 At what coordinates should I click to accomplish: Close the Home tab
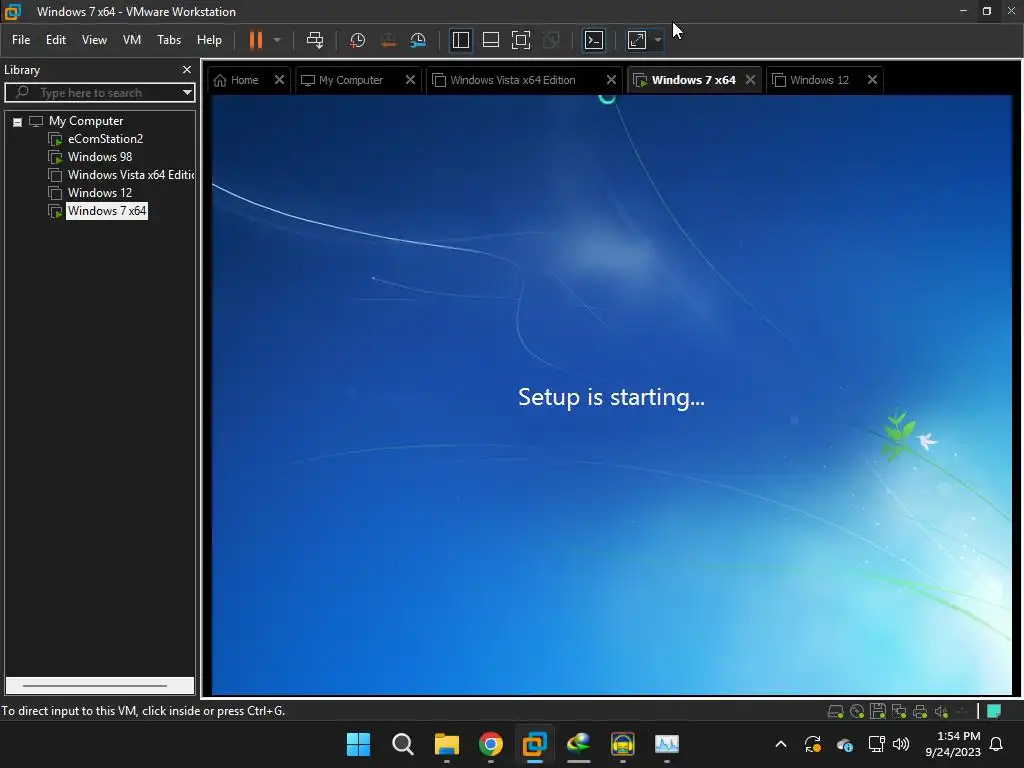coord(279,80)
